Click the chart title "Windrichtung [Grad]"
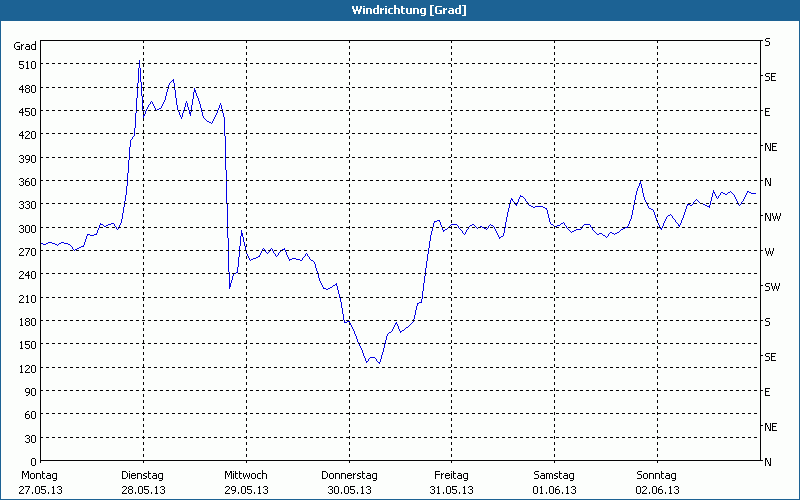The height and width of the screenshot is (500, 800). point(409,10)
